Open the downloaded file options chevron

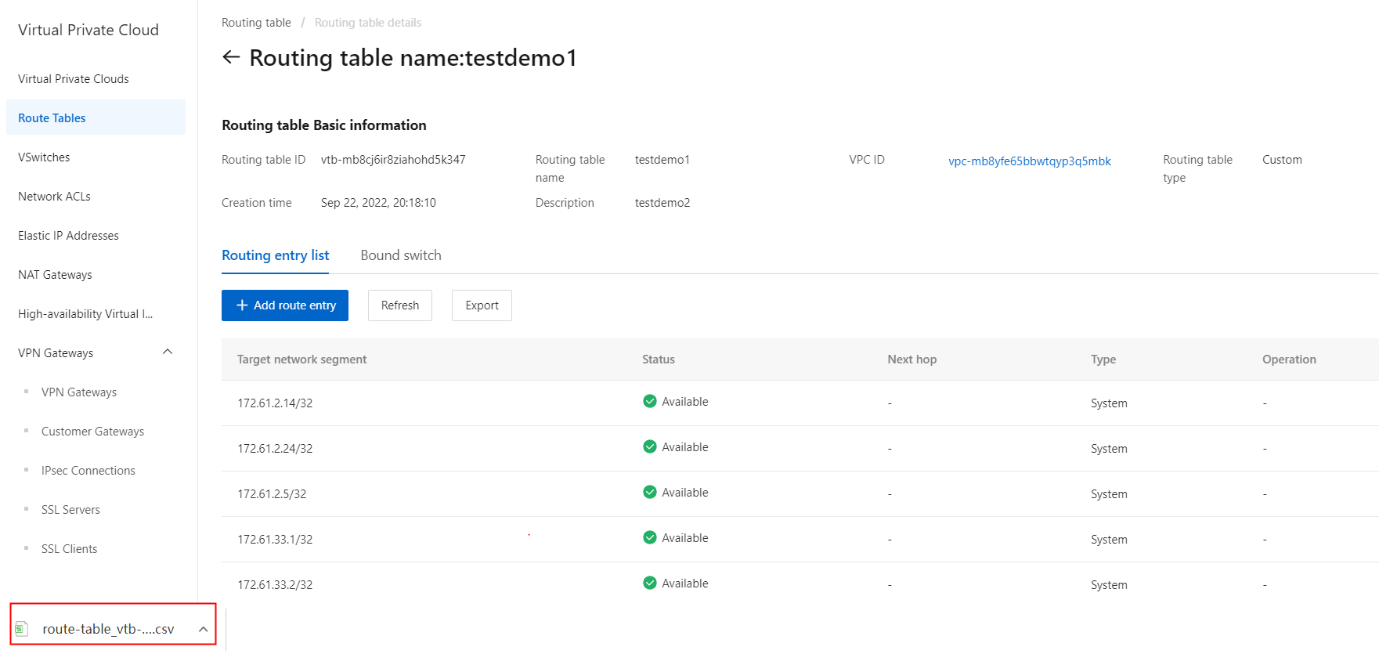(x=203, y=629)
